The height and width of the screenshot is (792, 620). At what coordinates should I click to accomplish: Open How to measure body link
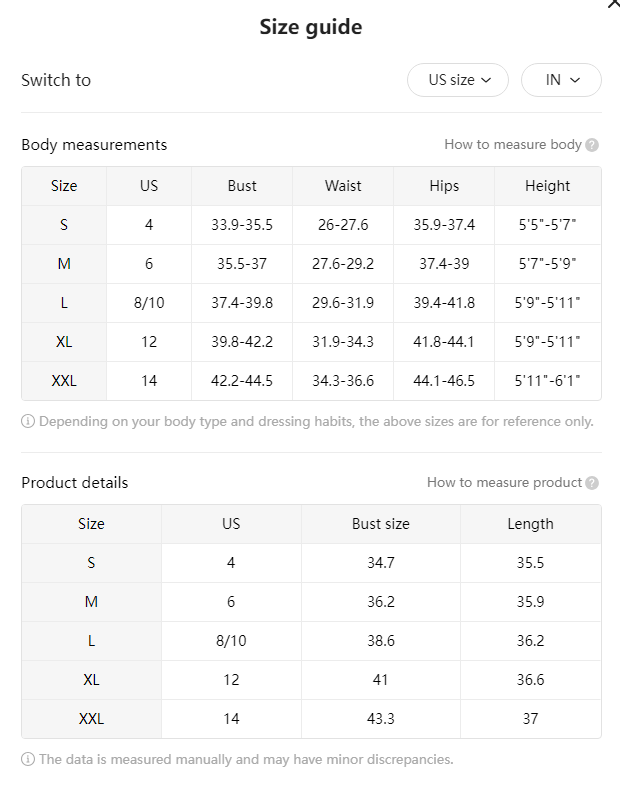513,144
